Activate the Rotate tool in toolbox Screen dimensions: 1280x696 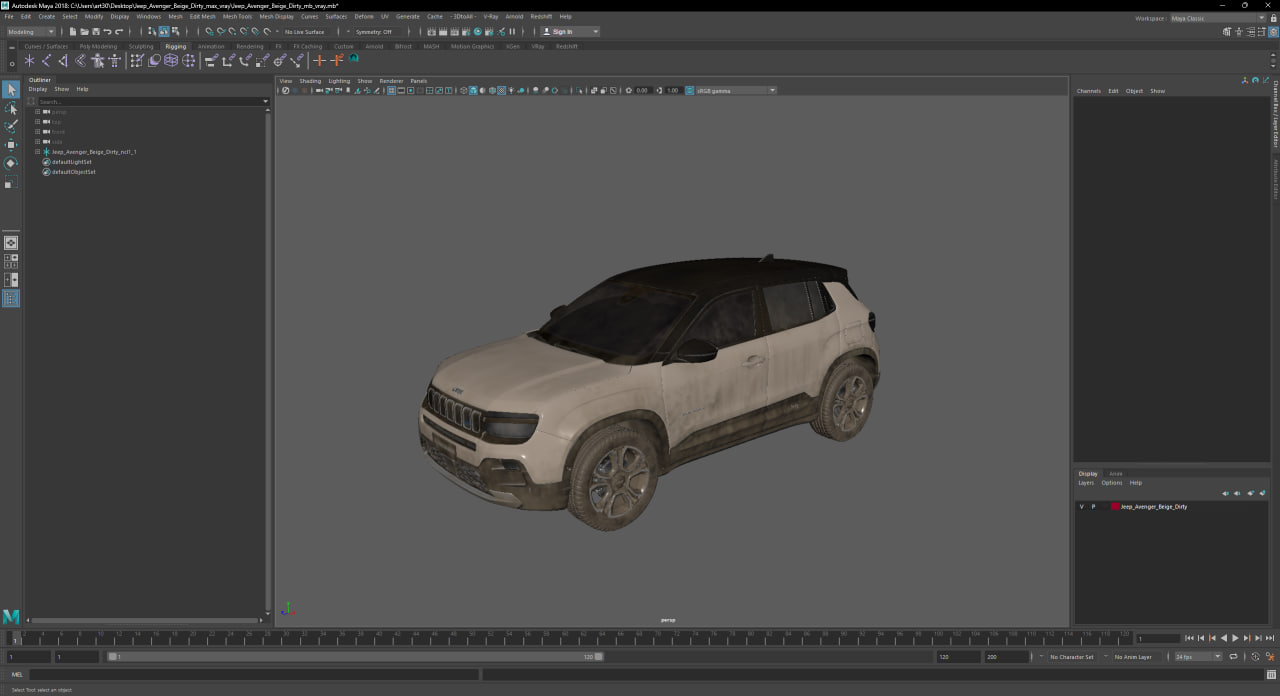point(10,163)
